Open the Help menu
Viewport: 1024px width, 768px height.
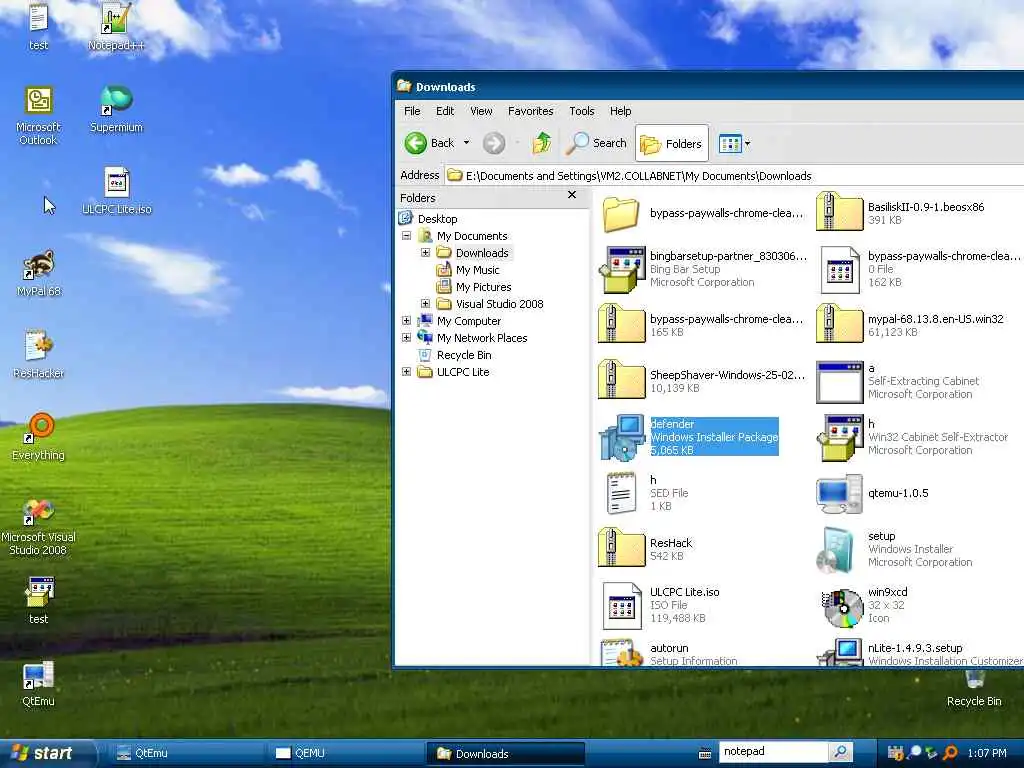pos(620,111)
